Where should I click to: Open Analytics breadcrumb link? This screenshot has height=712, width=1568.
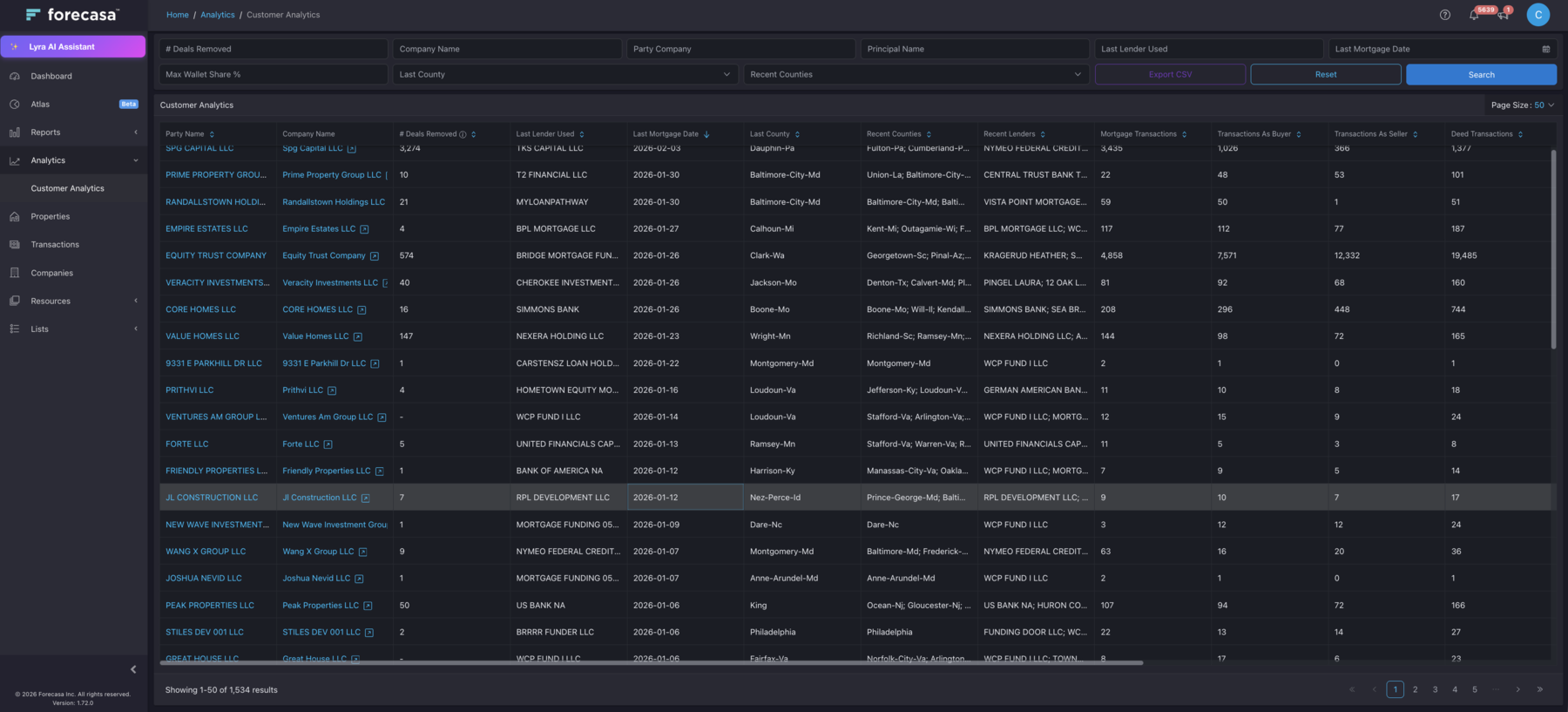click(218, 15)
